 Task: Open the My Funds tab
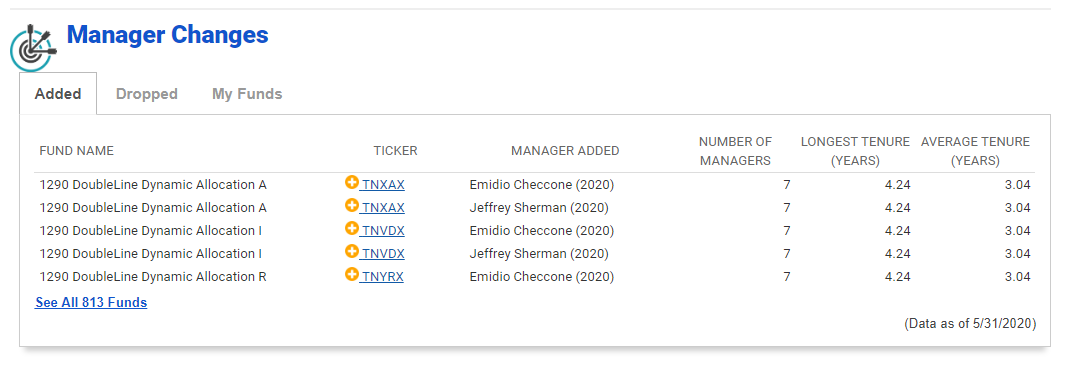coord(247,94)
